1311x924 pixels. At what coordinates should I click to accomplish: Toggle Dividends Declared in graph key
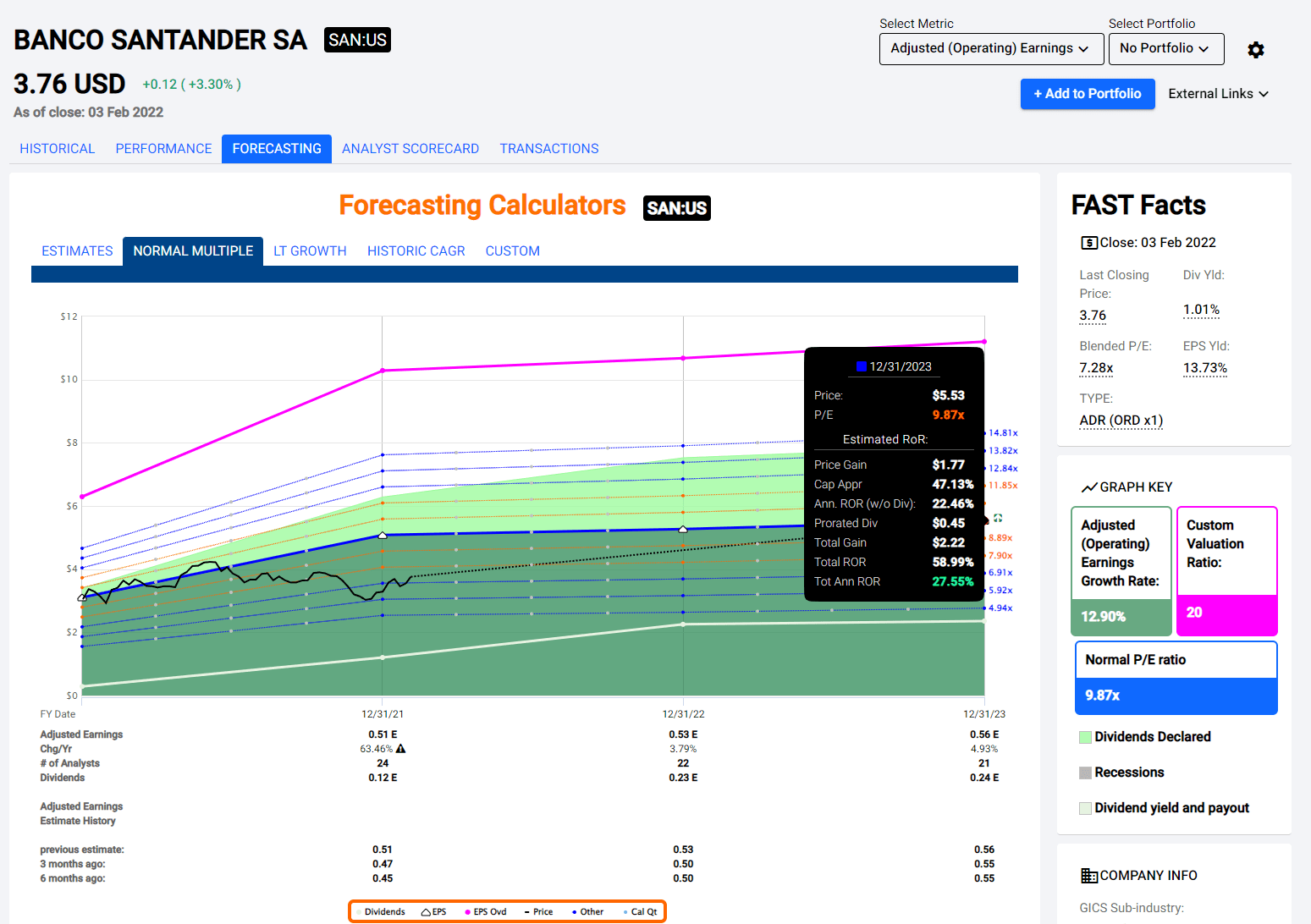point(1145,737)
